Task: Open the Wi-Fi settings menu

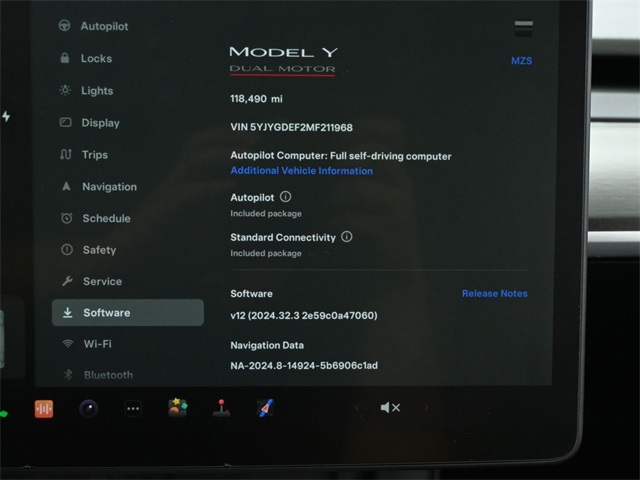Action: [87, 344]
